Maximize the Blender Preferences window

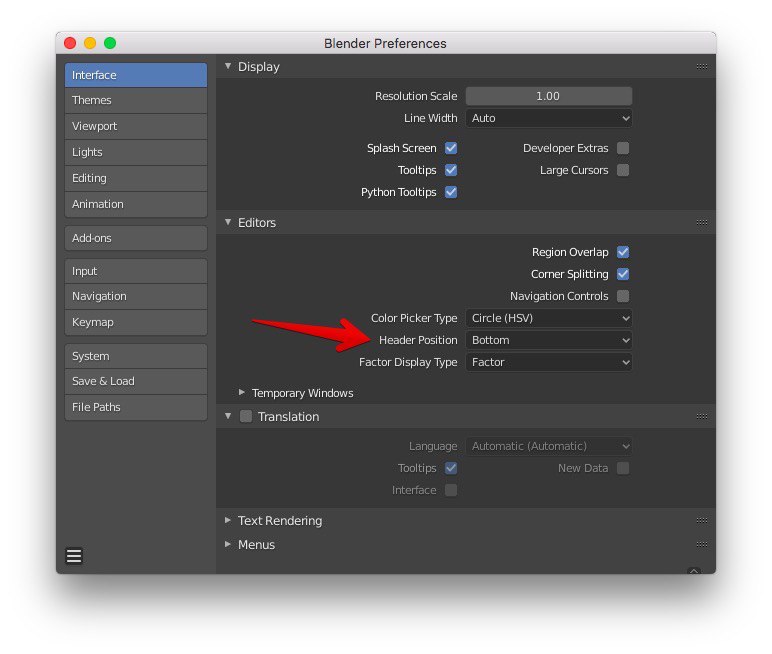click(x=110, y=43)
